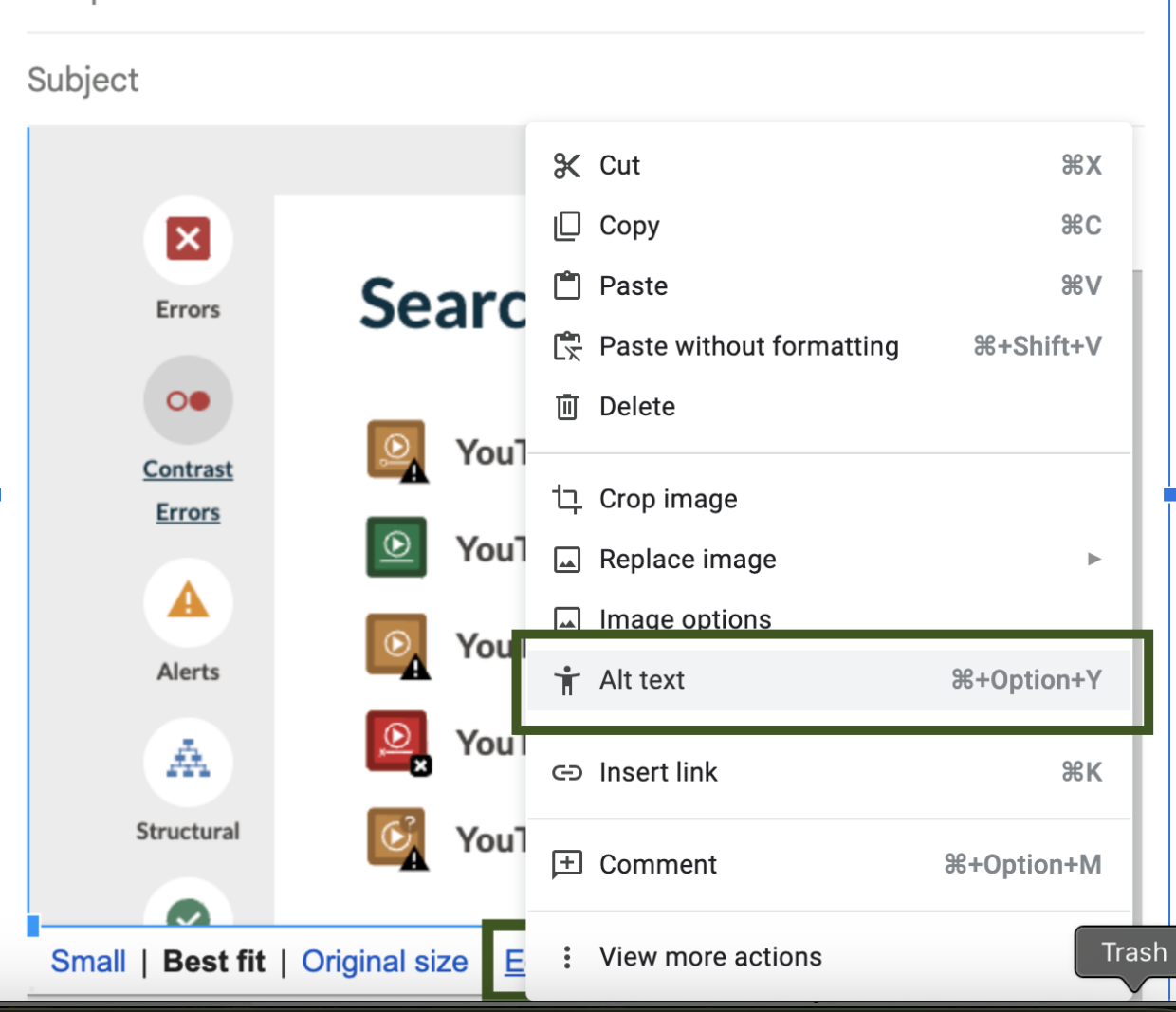Click the View more actions three-dot icon
The image size is (1176, 1012).
(x=568, y=957)
